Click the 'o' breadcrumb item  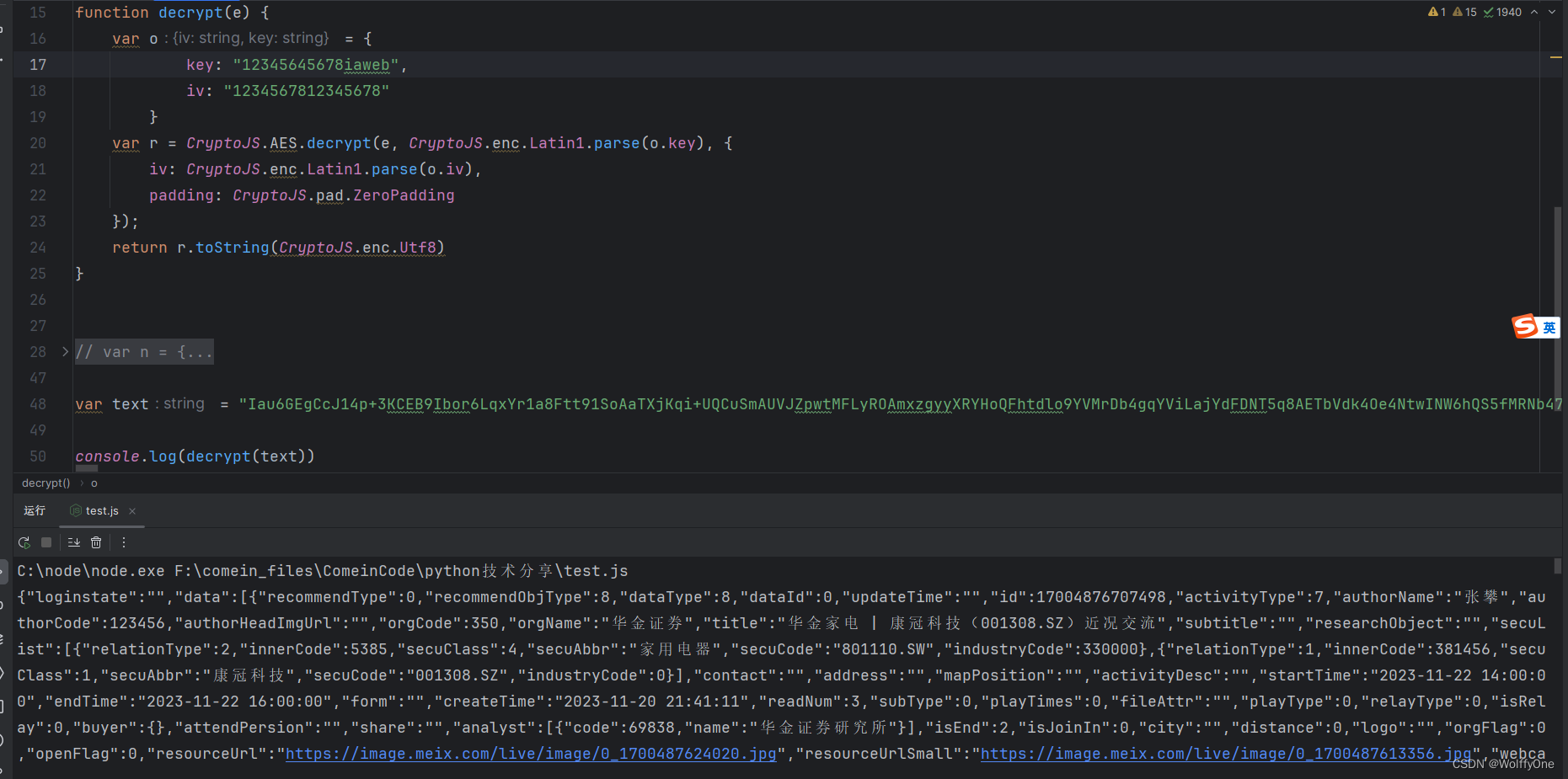(x=94, y=483)
